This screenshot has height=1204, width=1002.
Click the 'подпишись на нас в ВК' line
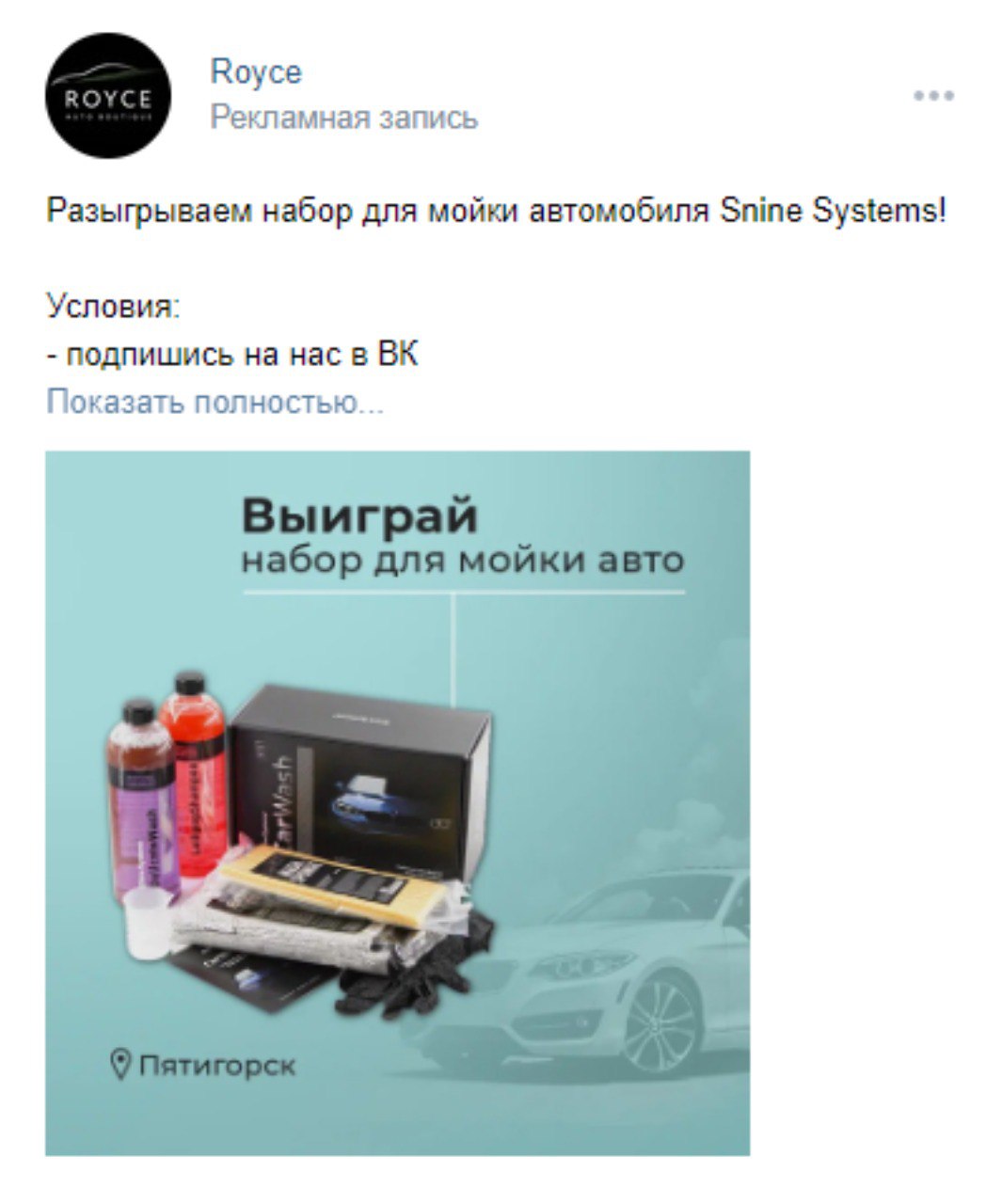(x=232, y=355)
